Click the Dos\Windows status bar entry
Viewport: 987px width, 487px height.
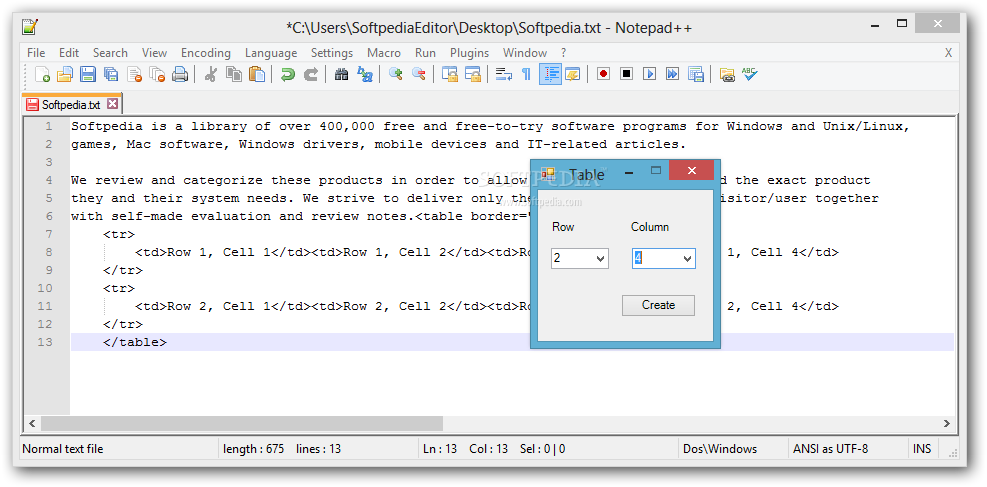point(720,449)
